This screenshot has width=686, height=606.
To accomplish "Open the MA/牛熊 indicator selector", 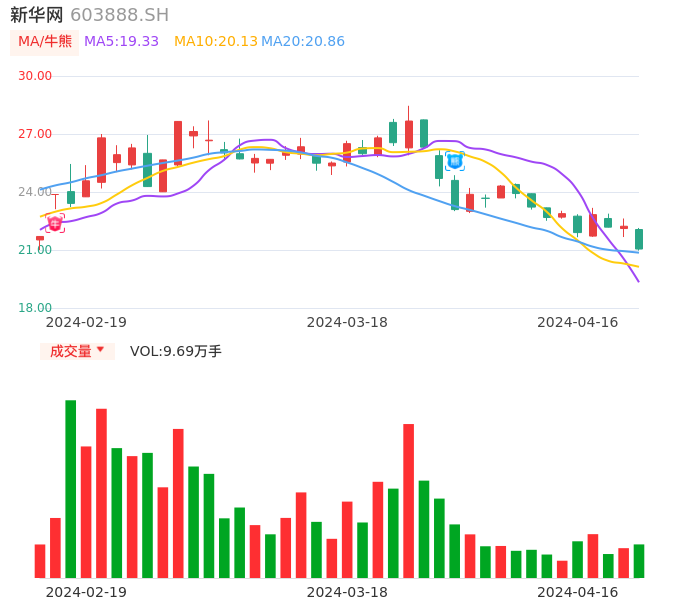I will pyautogui.click(x=45, y=41).
